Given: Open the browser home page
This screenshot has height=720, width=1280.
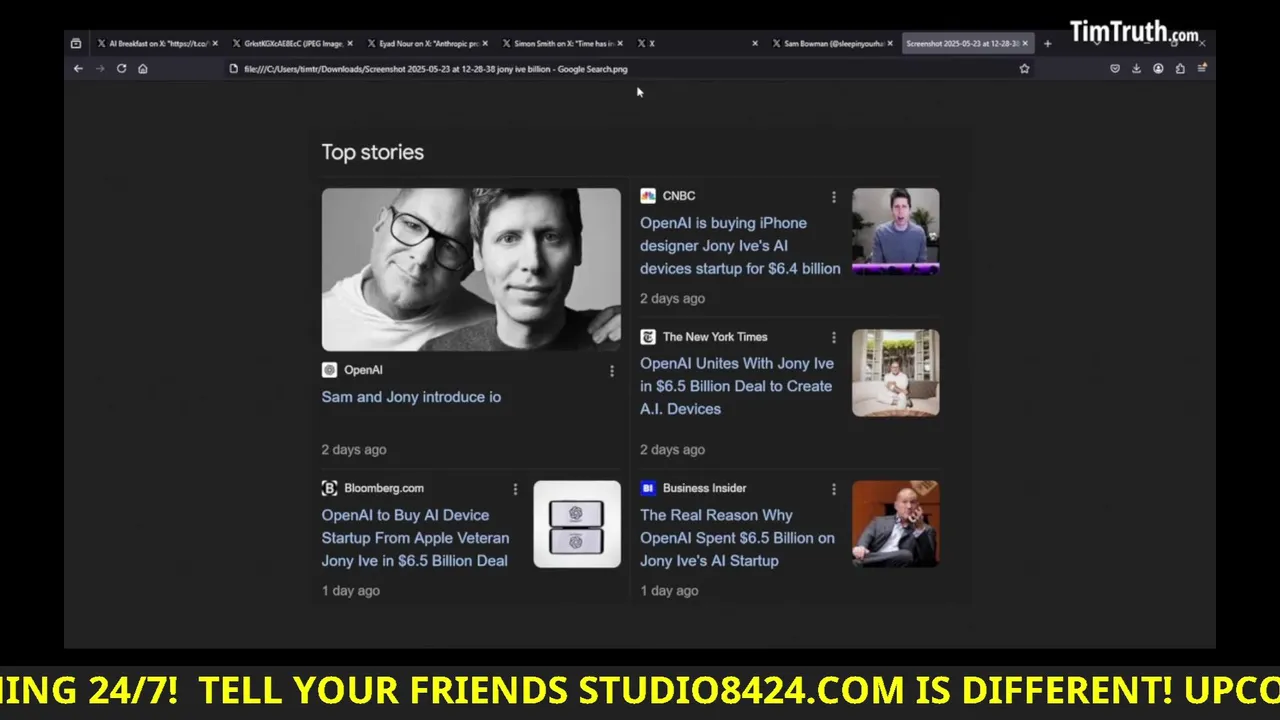Looking at the screenshot, I should pos(143,69).
